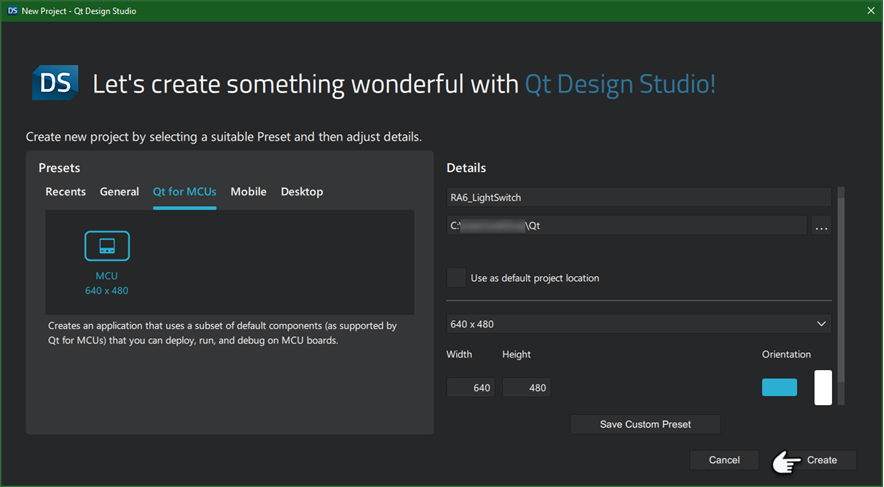The image size is (884, 487).
Task: Click the RA6_LightSwitch project name field
Action: coord(638,198)
